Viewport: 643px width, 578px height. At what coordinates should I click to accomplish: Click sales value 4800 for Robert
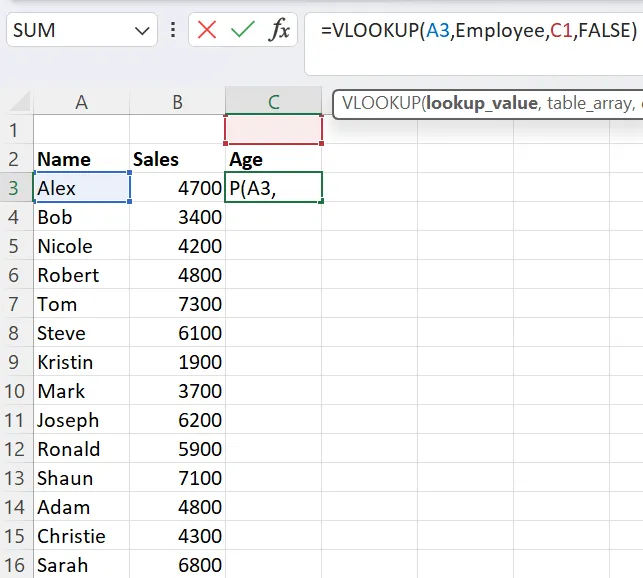click(177, 275)
